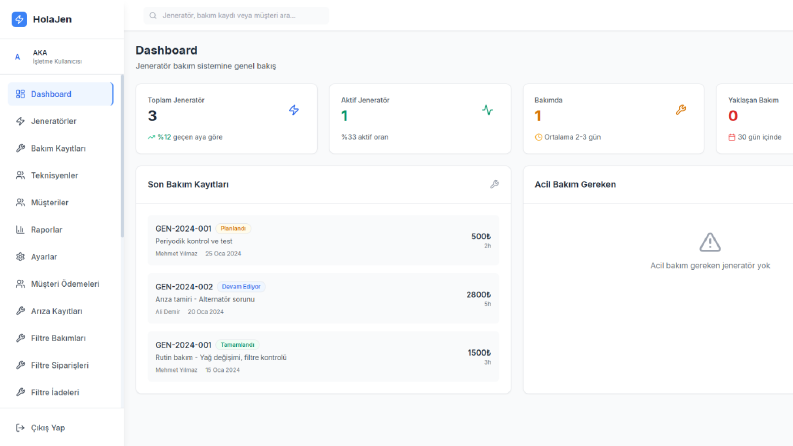Click the warning triangle in Acil Bakım Gereken

[710, 242]
